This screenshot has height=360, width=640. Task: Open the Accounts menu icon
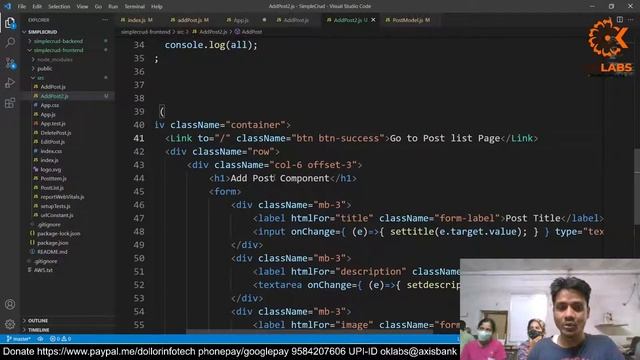pos(10,304)
